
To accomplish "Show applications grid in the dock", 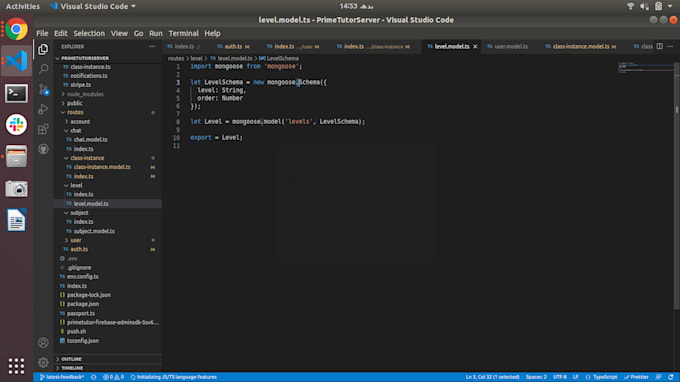I will tap(16, 366).
